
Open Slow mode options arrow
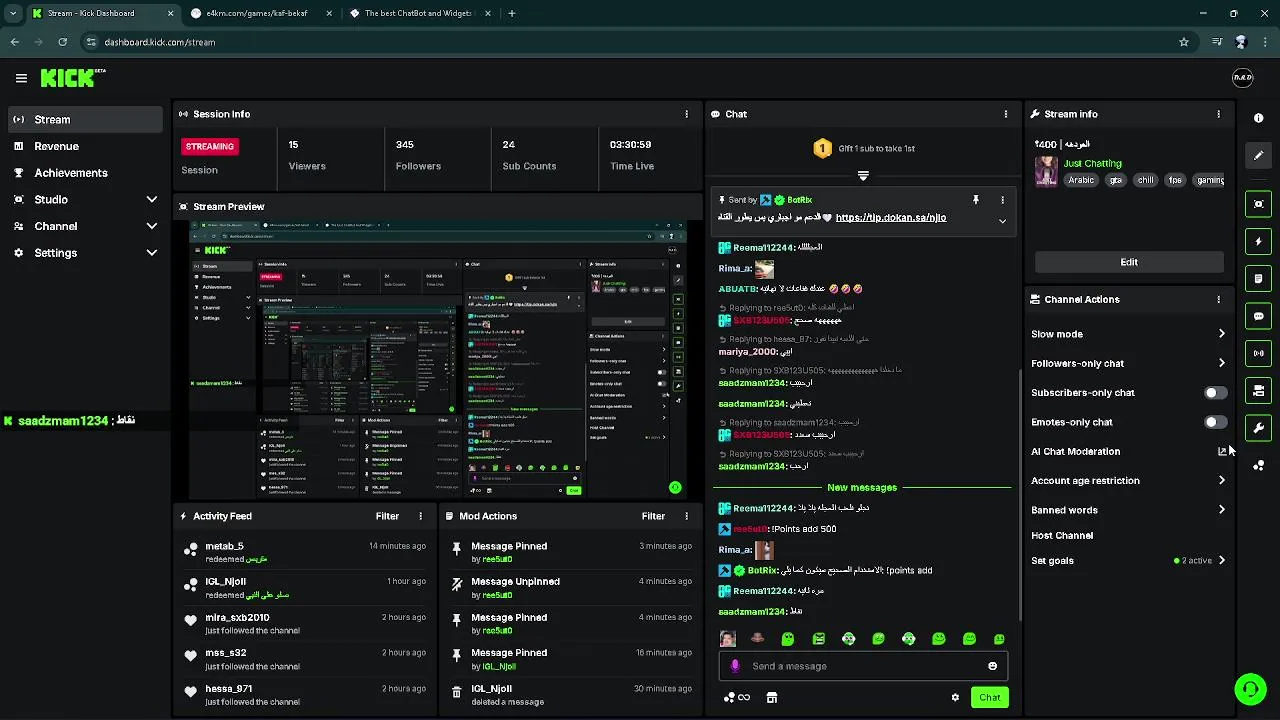click(1221, 334)
